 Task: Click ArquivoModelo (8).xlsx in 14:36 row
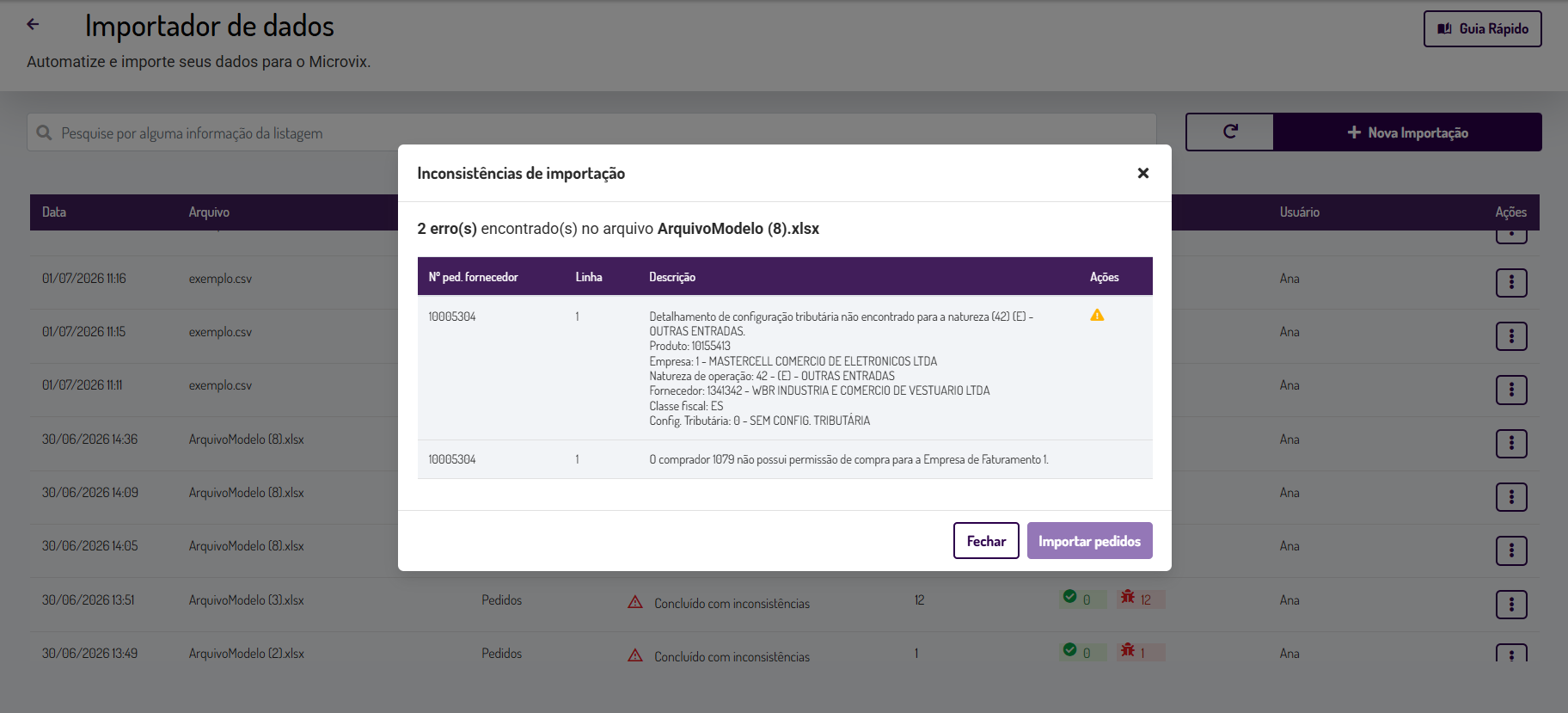click(247, 439)
